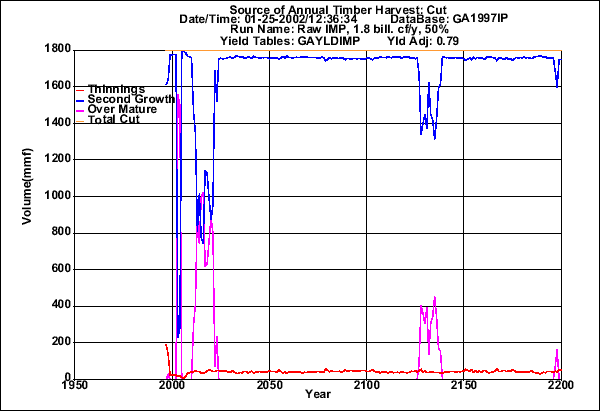
Task: Select the Second Growth legend label
Action: pos(131,100)
